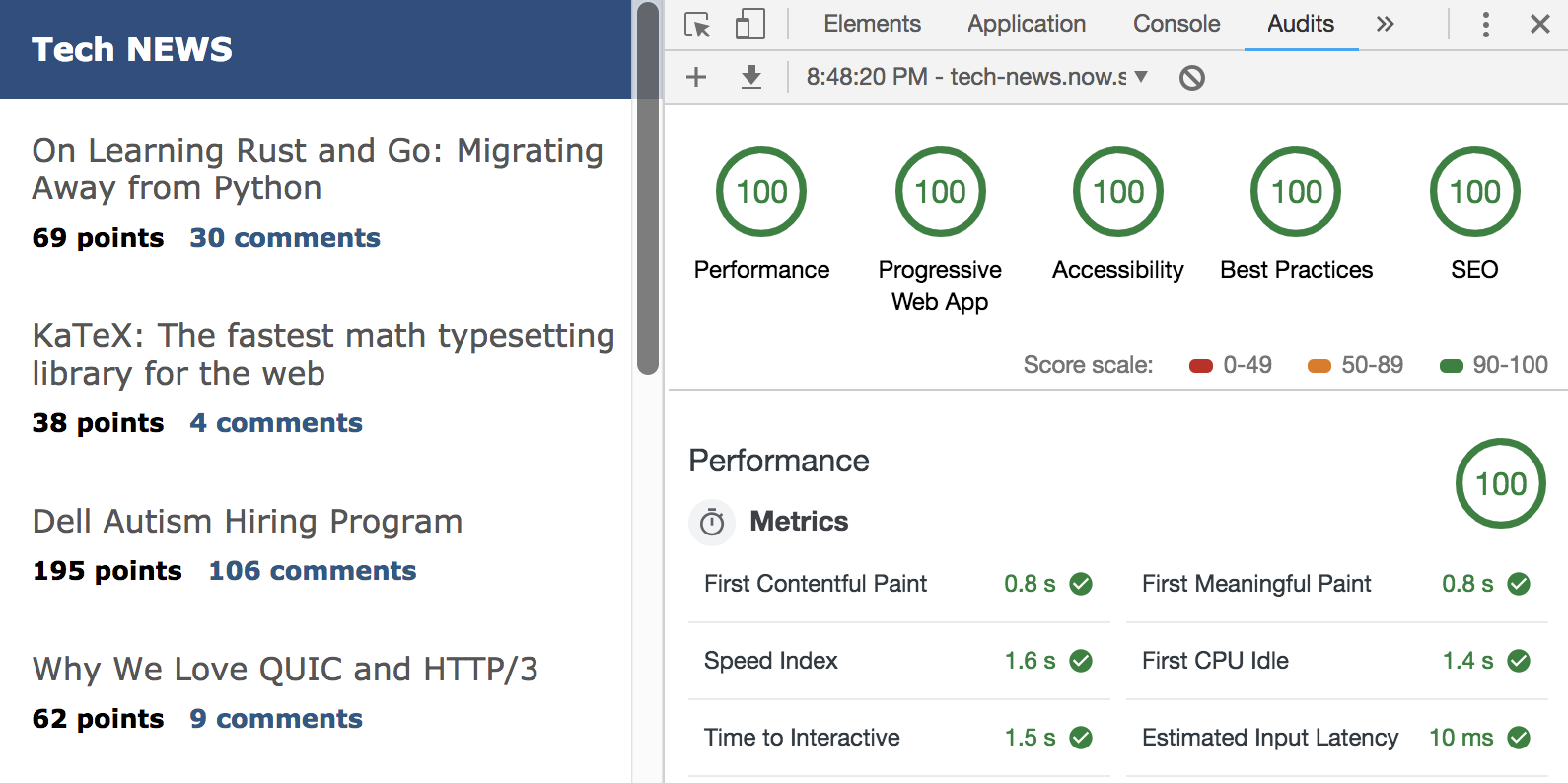Click the Metrics stopwatch icon
The width and height of the screenshot is (1568, 783).
click(x=712, y=523)
